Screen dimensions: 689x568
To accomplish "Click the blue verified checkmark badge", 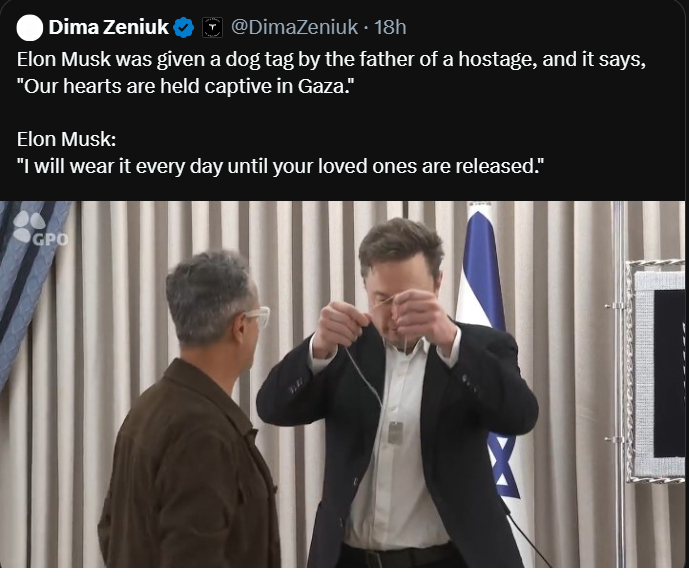I will coord(184,28).
